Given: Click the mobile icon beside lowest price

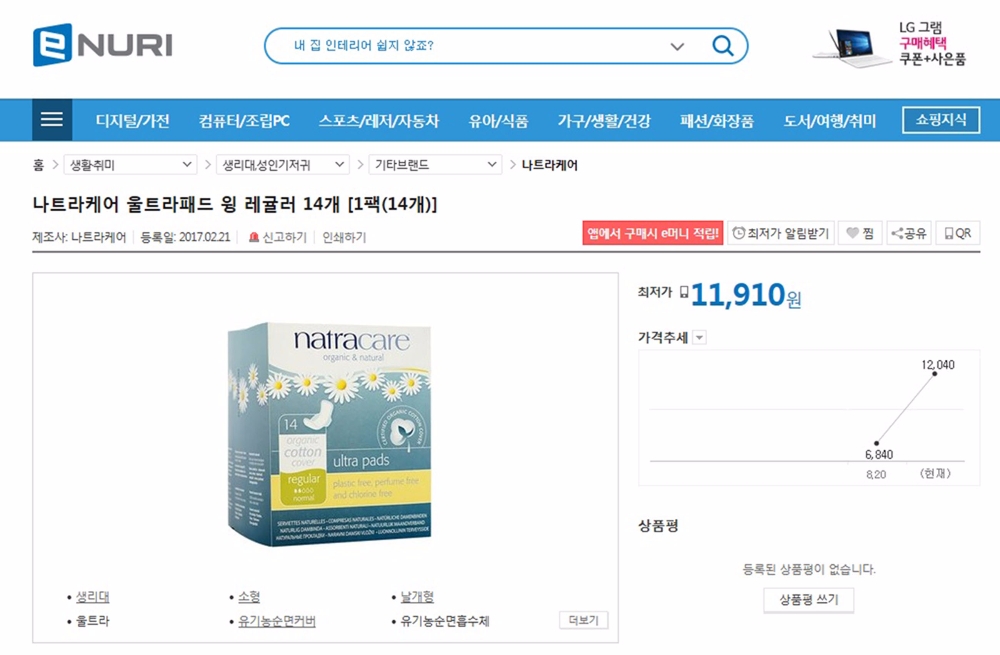Looking at the screenshot, I should point(684,292).
